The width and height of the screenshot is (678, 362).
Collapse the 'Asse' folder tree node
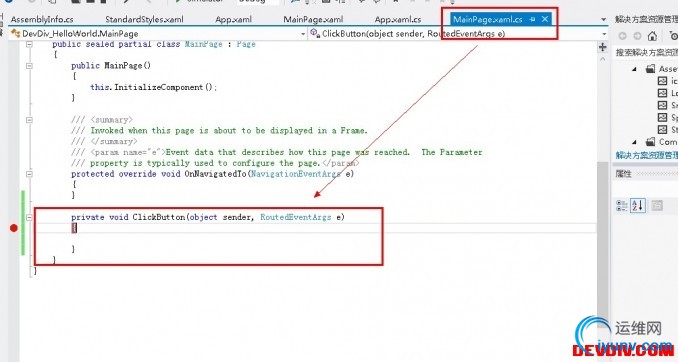coord(634,69)
